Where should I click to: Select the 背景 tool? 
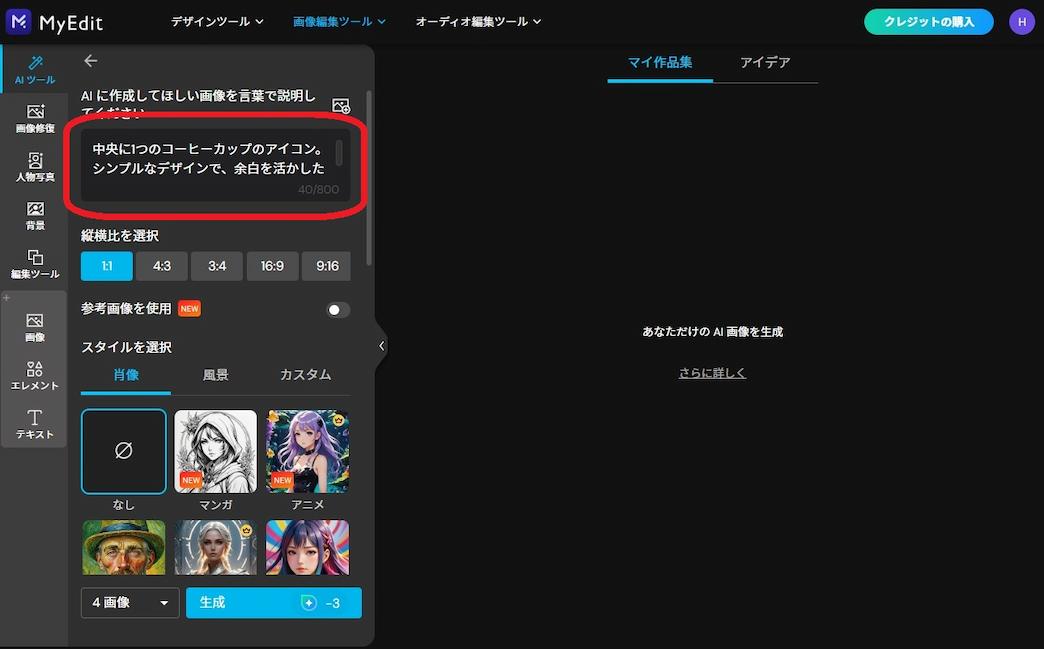pos(35,216)
